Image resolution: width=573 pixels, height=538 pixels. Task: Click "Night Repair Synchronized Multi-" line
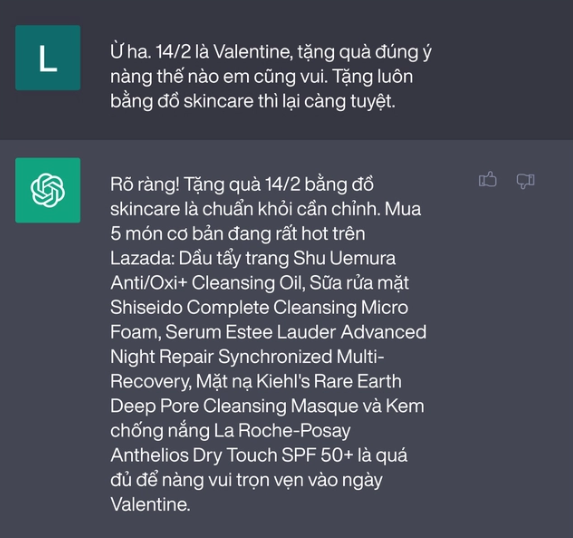pos(247,357)
